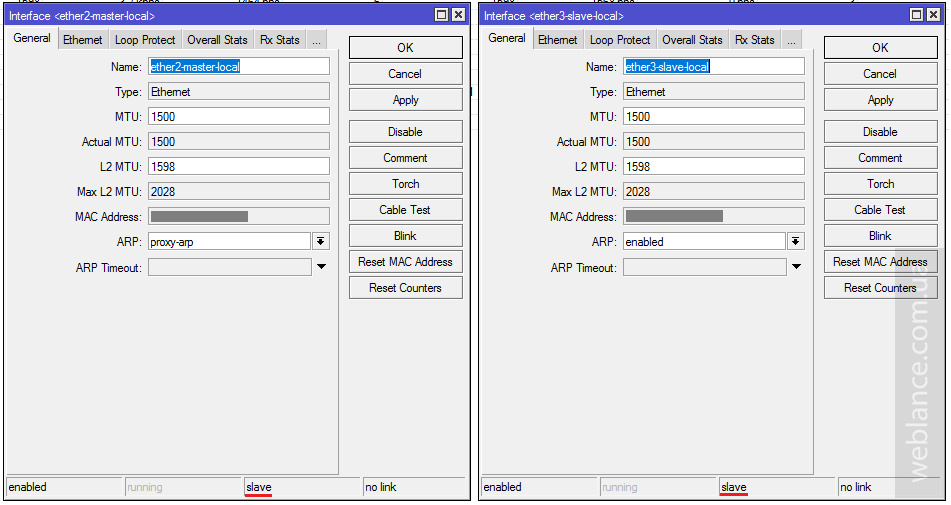Click MTU field in ether2-master-local window
951x505 pixels.
[239, 116]
